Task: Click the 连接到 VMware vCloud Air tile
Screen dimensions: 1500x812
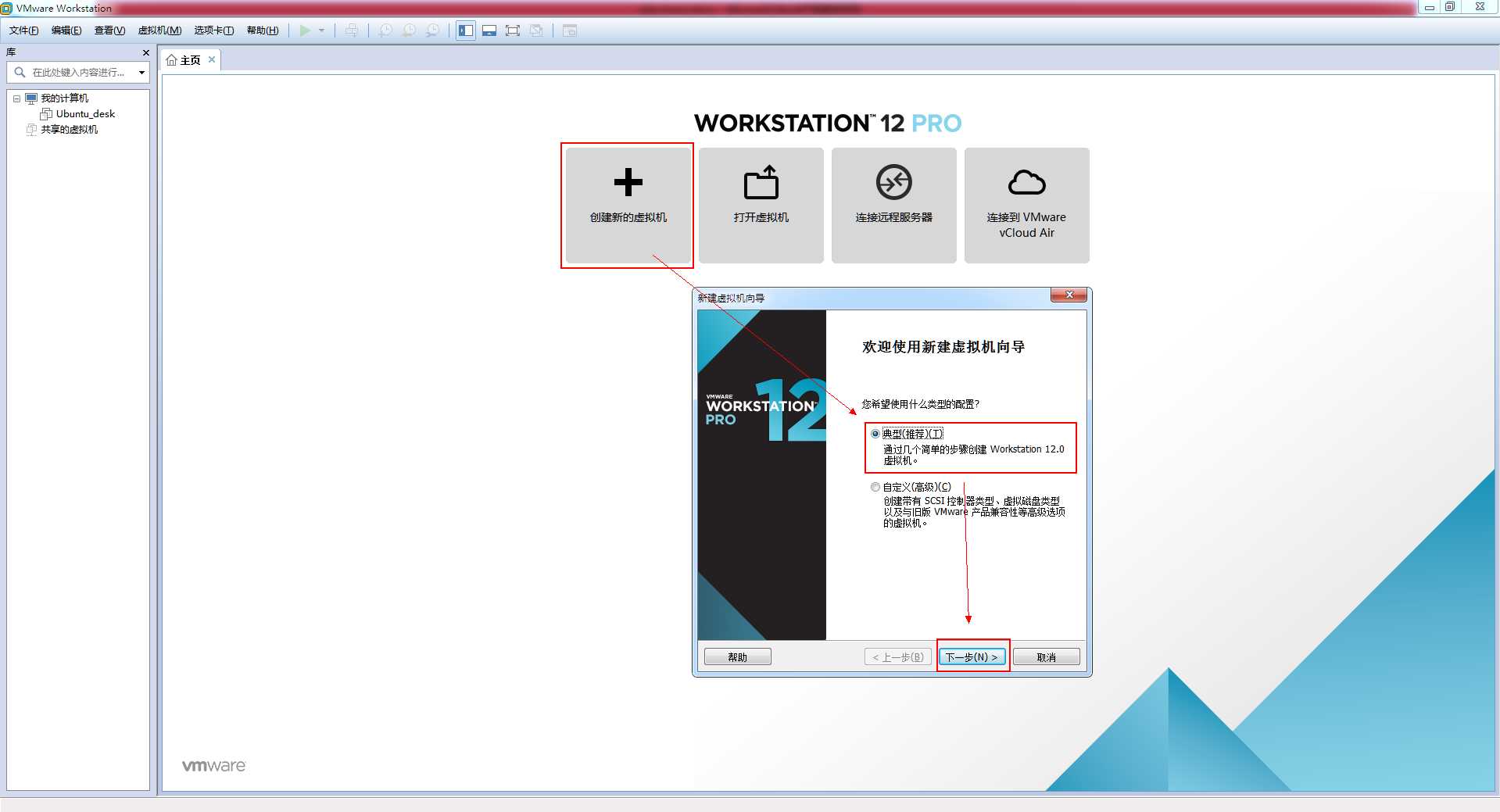Action: [x=1027, y=206]
